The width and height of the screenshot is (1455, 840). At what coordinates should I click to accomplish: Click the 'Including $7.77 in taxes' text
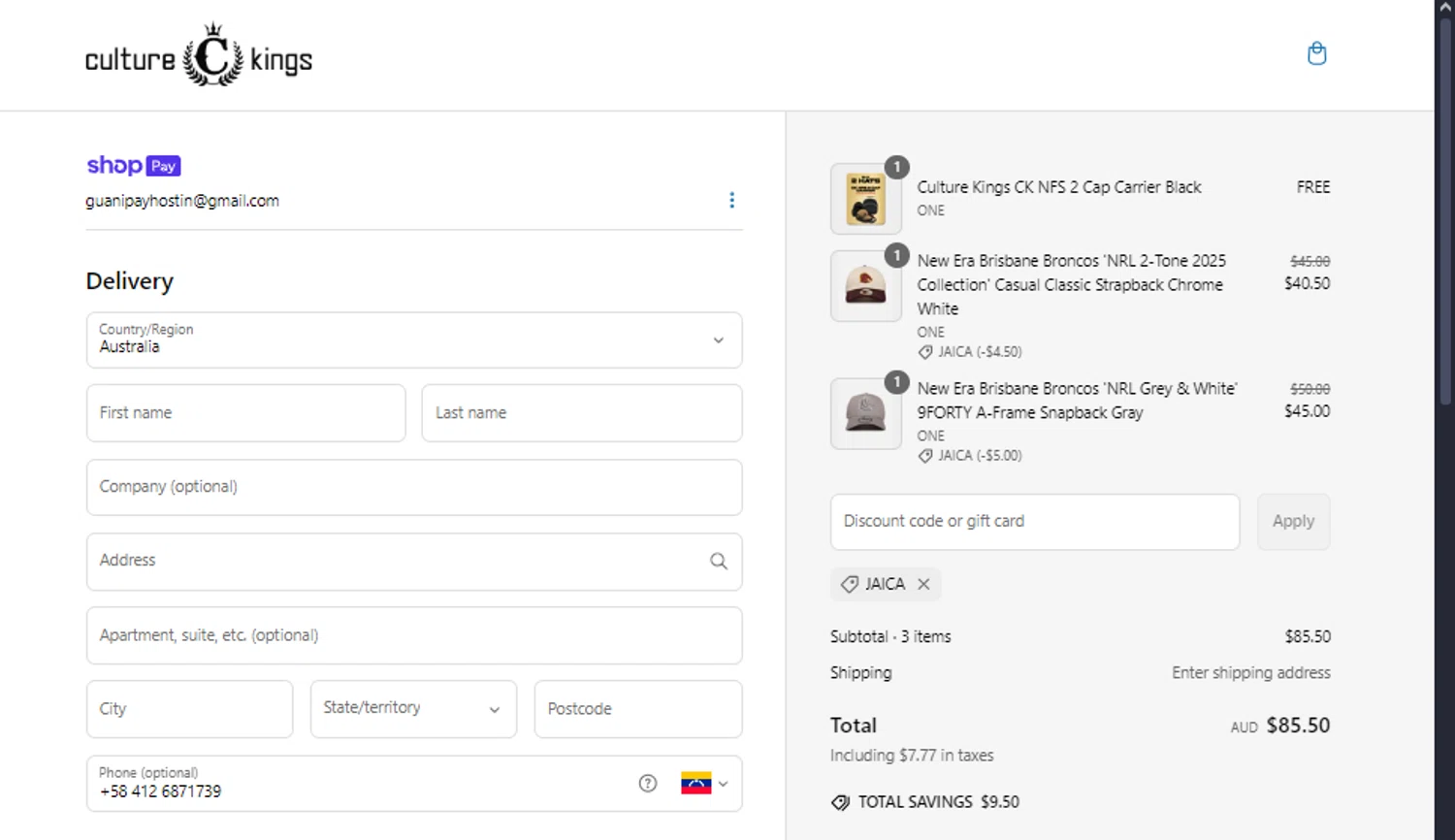coord(912,756)
